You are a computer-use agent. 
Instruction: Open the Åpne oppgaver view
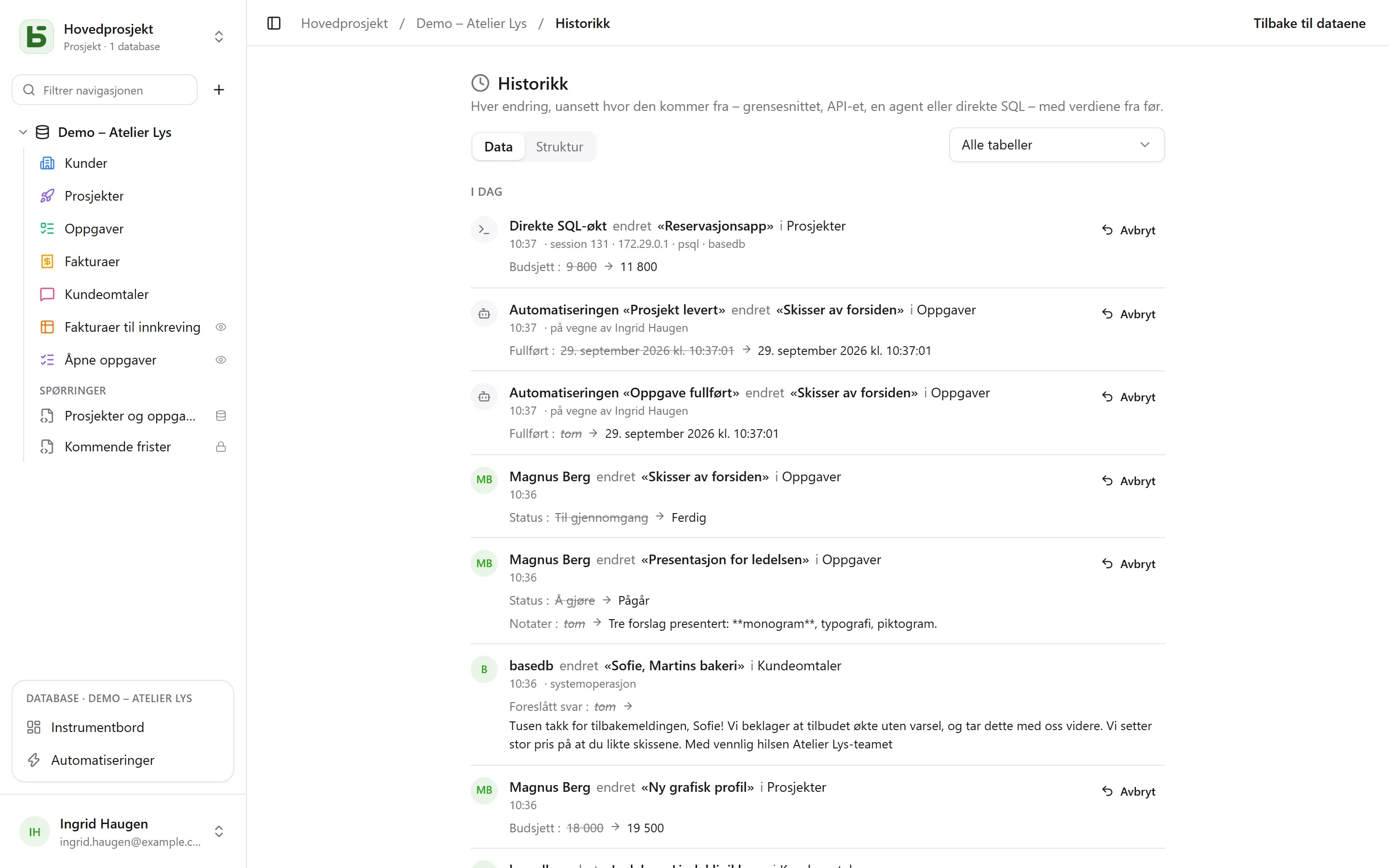(110, 359)
